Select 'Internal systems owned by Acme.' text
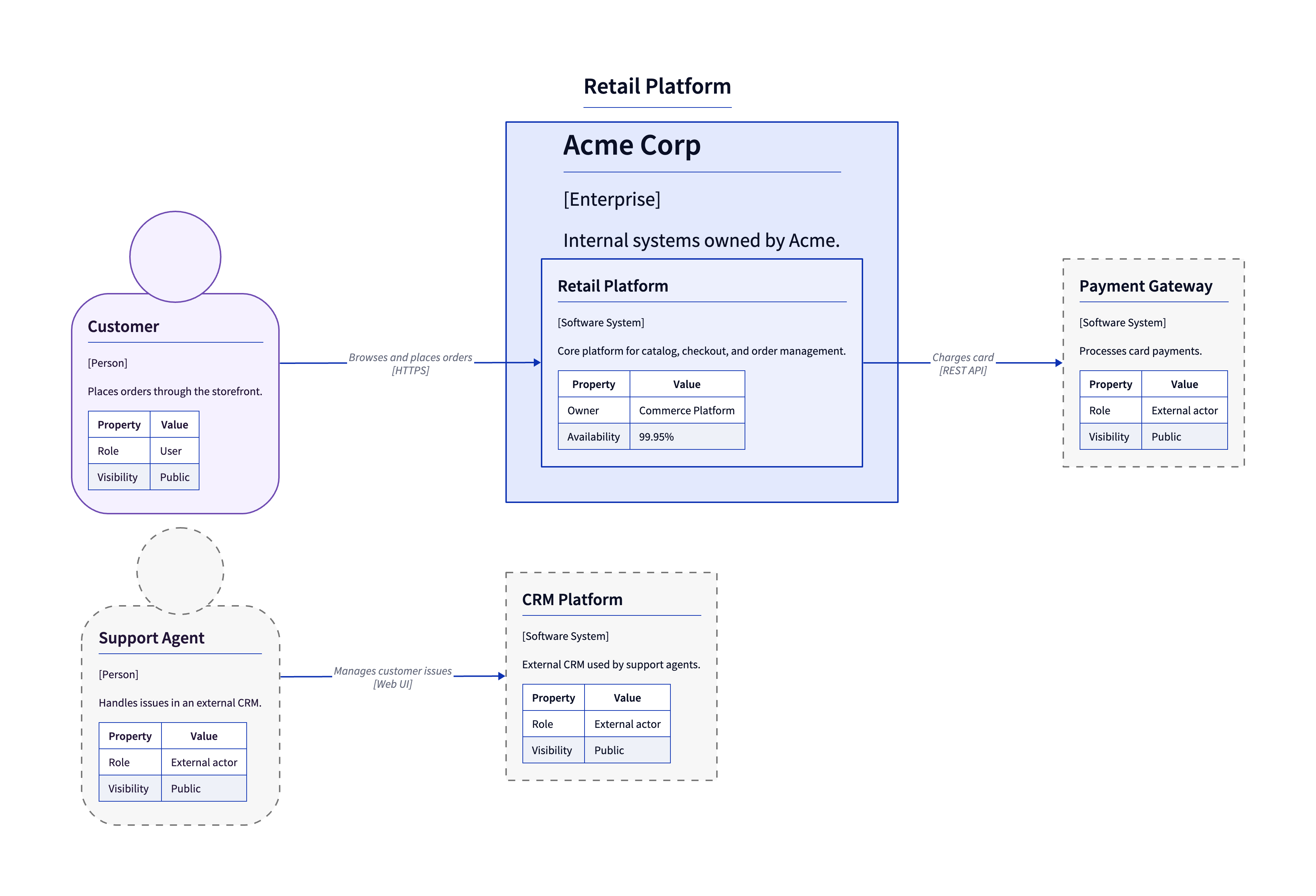The height and width of the screenshot is (896, 1316). coord(701,240)
